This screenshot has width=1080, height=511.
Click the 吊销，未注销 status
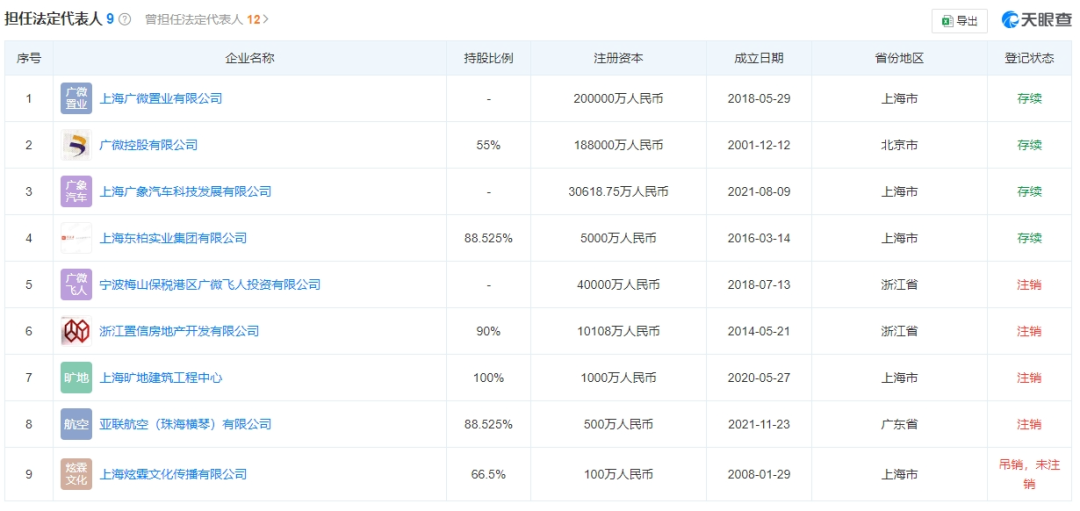pyautogui.click(x=1029, y=474)
